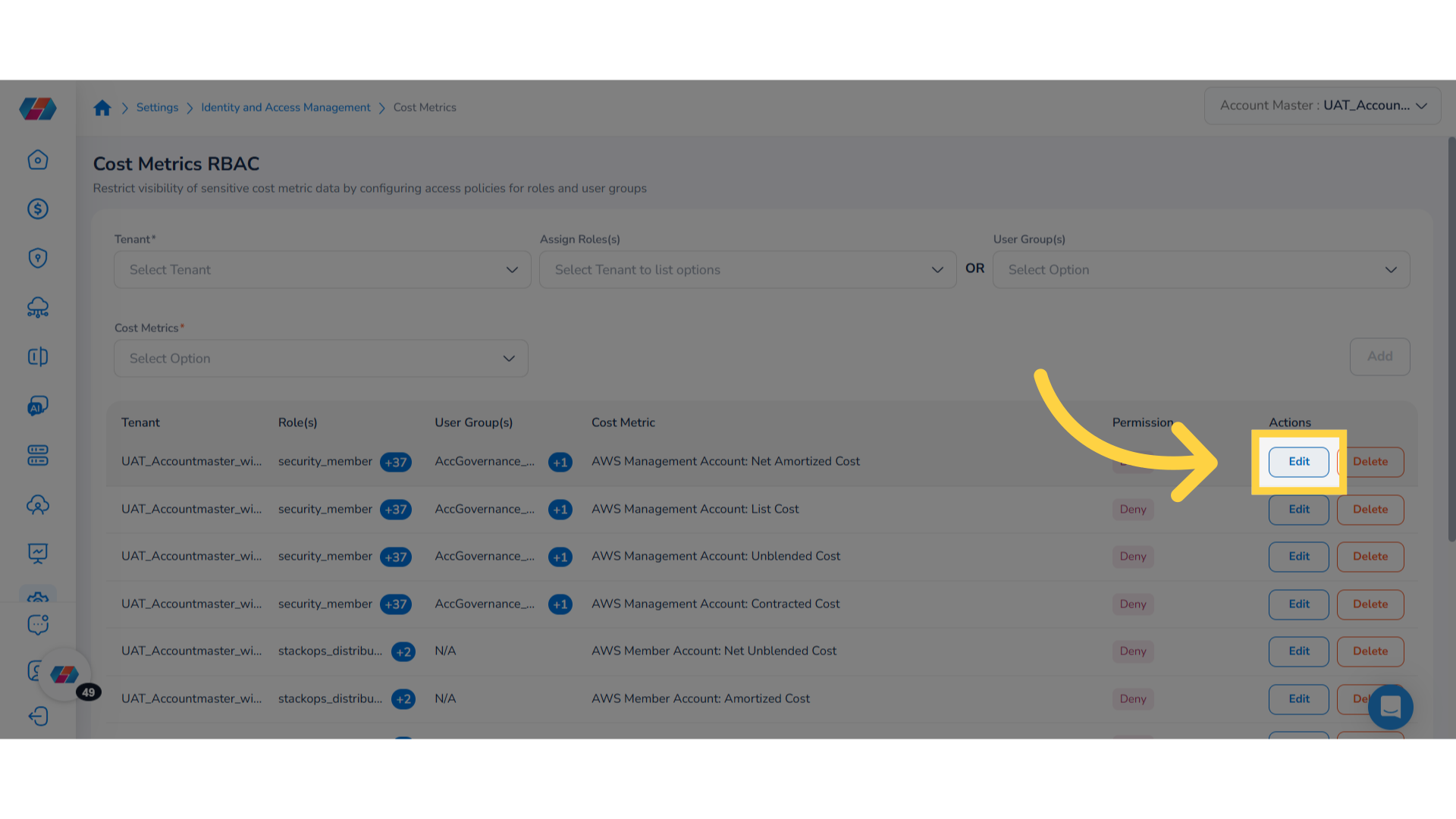Go to home via breadcrumb house icon
Viewport: 1456px width, 819px height.
pos(102,108)
